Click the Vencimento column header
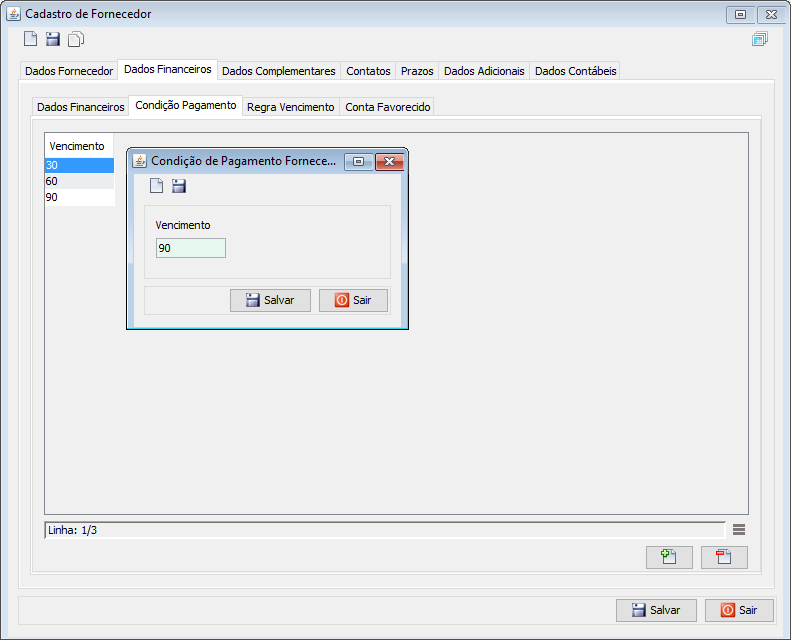Screen dimensions: 791x640 tap(77, 146)
